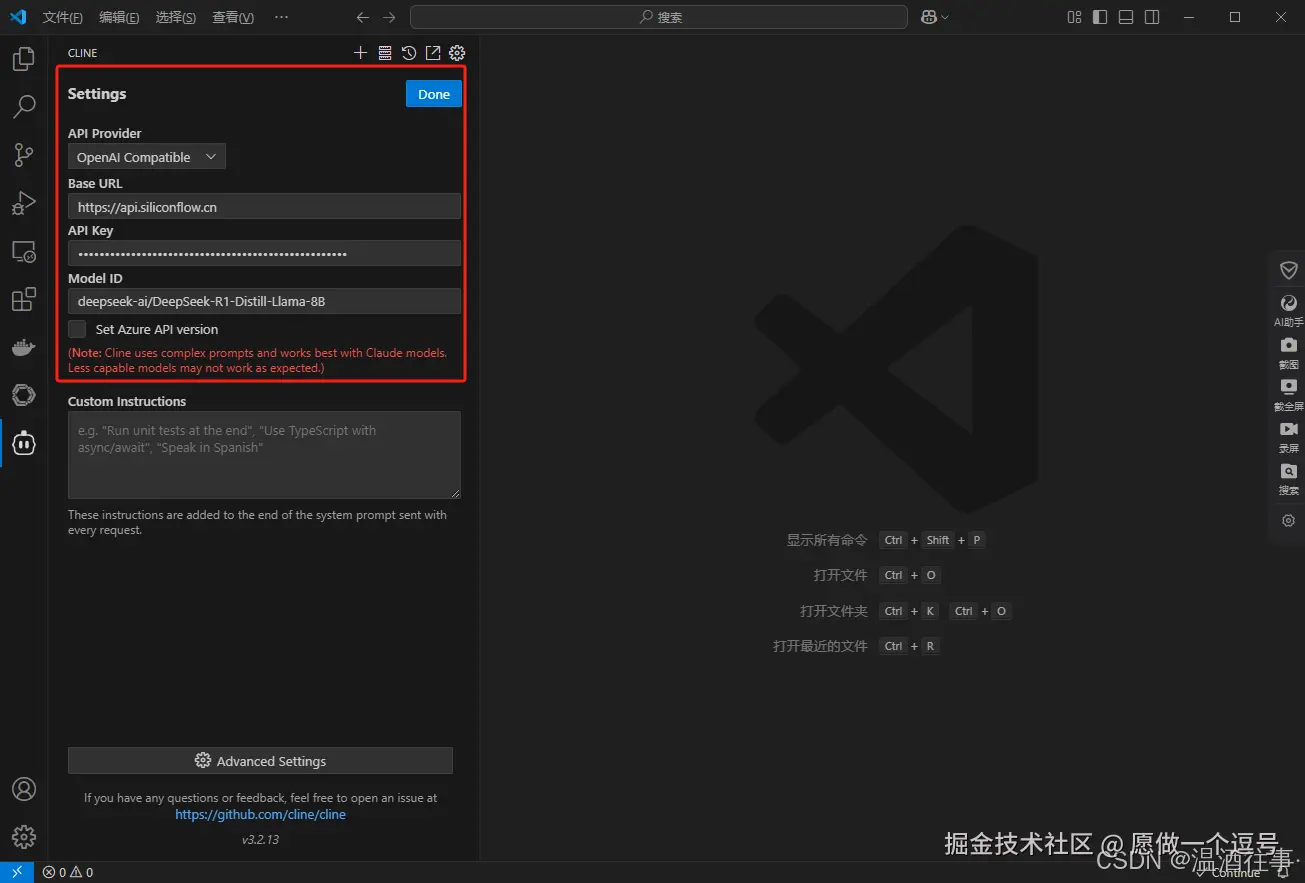Edit the Custom Instructions text area
The width and height of the screenshot is (1305, 883).
click(x=264, y=455)
